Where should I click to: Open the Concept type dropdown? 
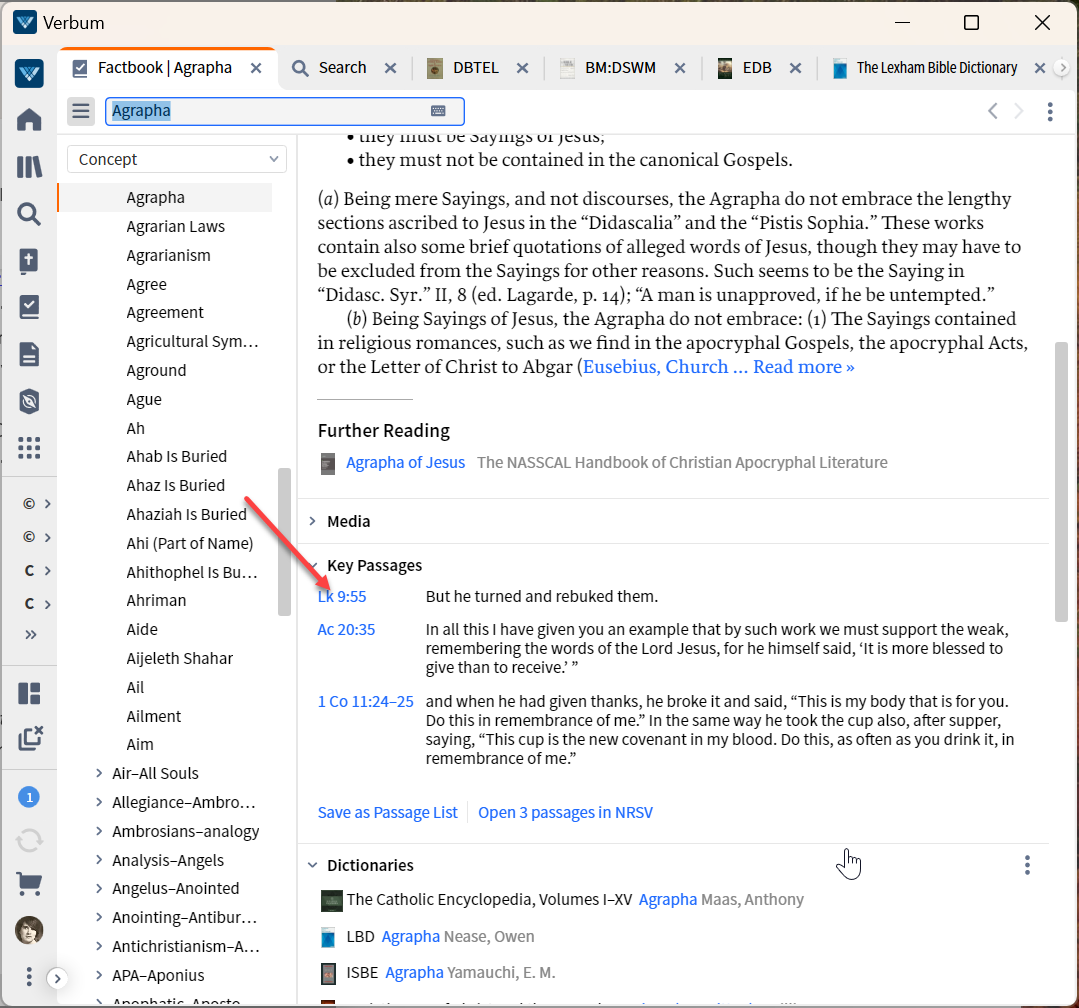click(177, 160)
